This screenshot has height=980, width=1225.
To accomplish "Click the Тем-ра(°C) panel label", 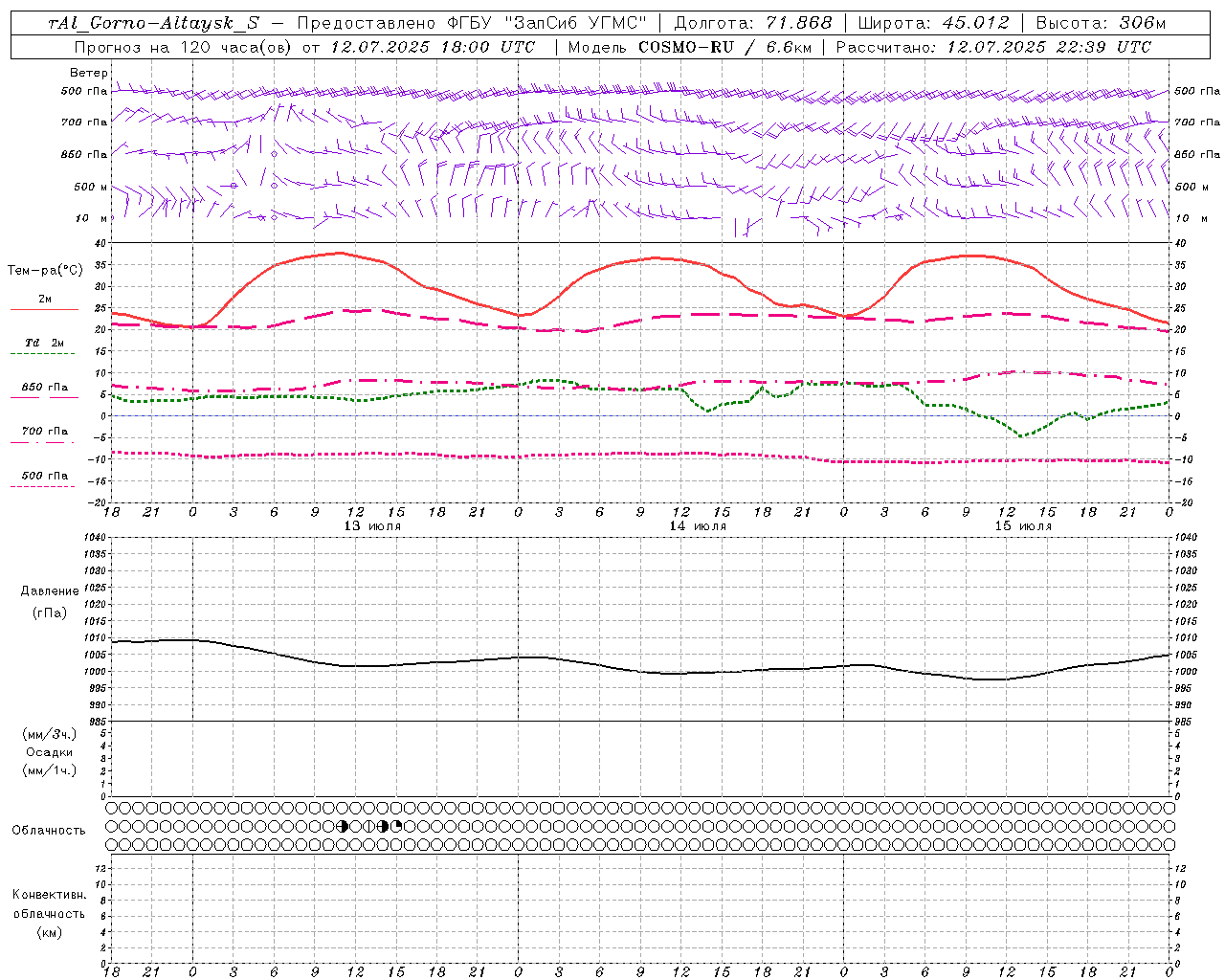I will point(45,271).
